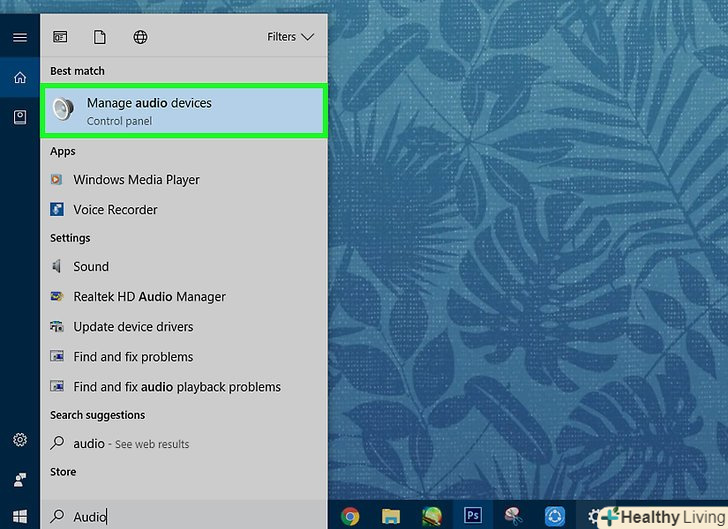728x529 pixels.
Task: Click the Voice Recorder microphone icon
Action: click(57, 209)
